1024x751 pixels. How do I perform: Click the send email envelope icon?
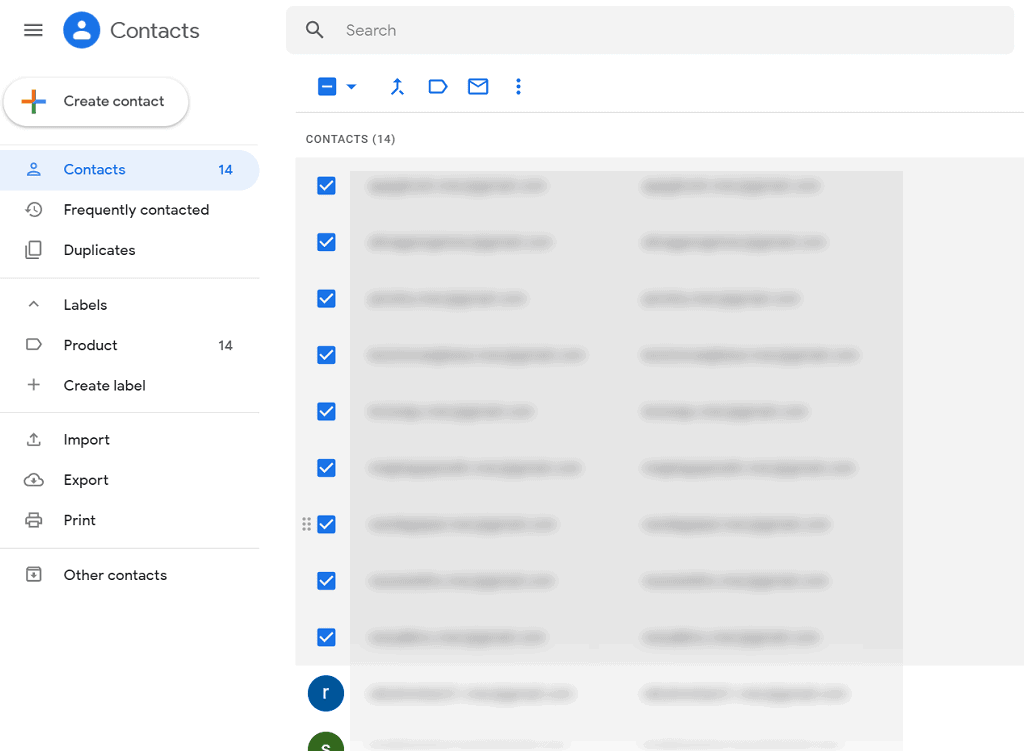[x=478, y=87]
